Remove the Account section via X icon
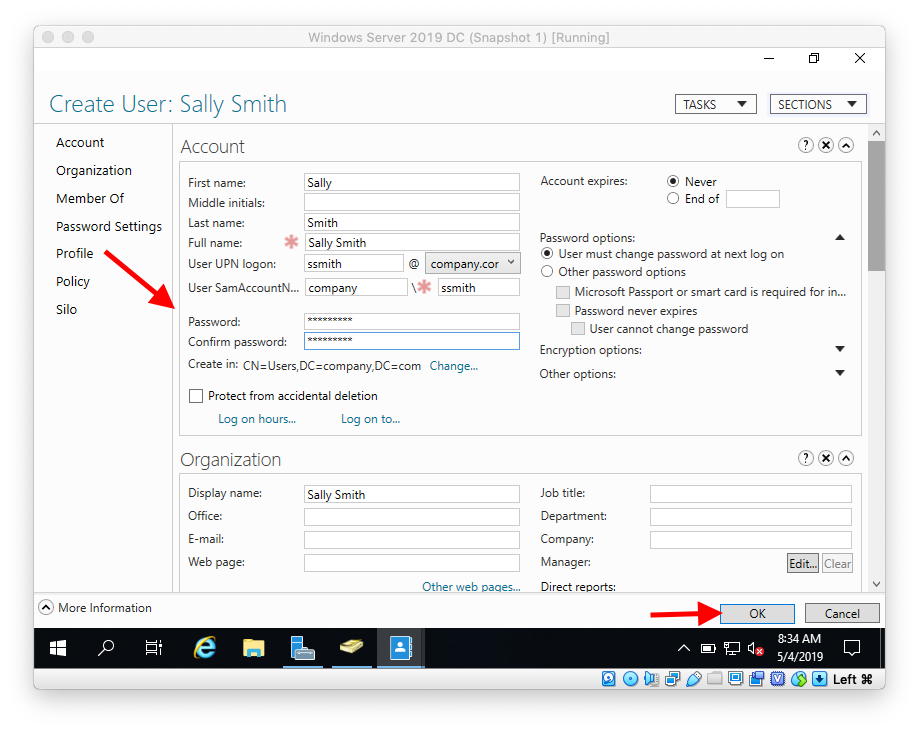 point(826,145)
